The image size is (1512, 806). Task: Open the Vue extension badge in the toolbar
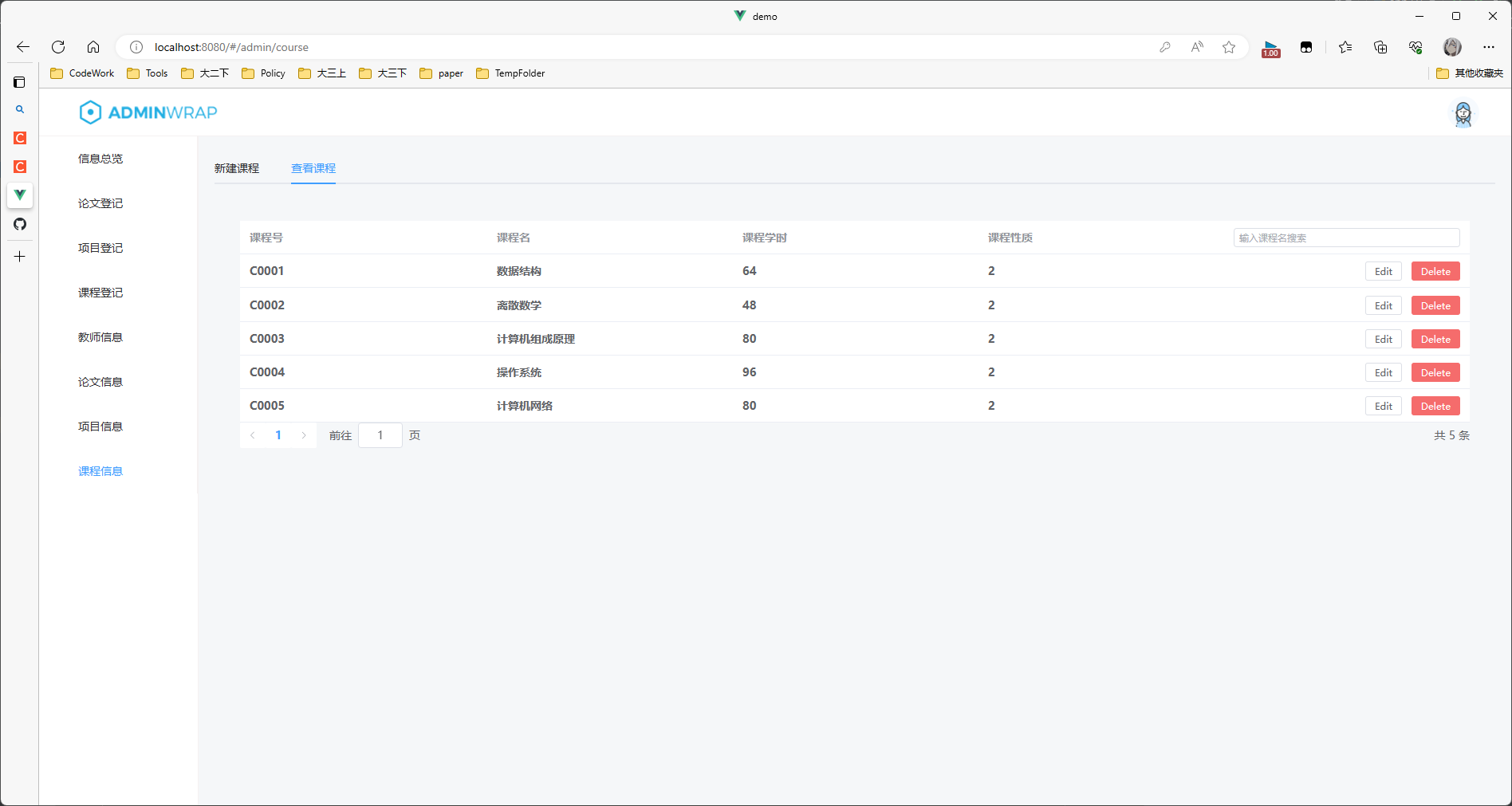pyautogui.click(x=1270, y=47)
